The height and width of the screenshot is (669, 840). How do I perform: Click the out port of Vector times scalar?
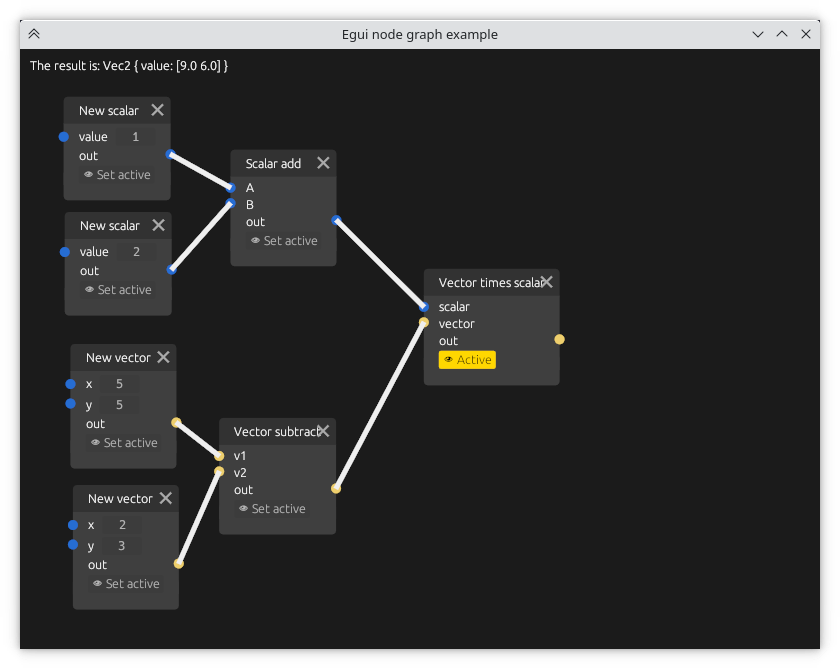tap(559, 340)
